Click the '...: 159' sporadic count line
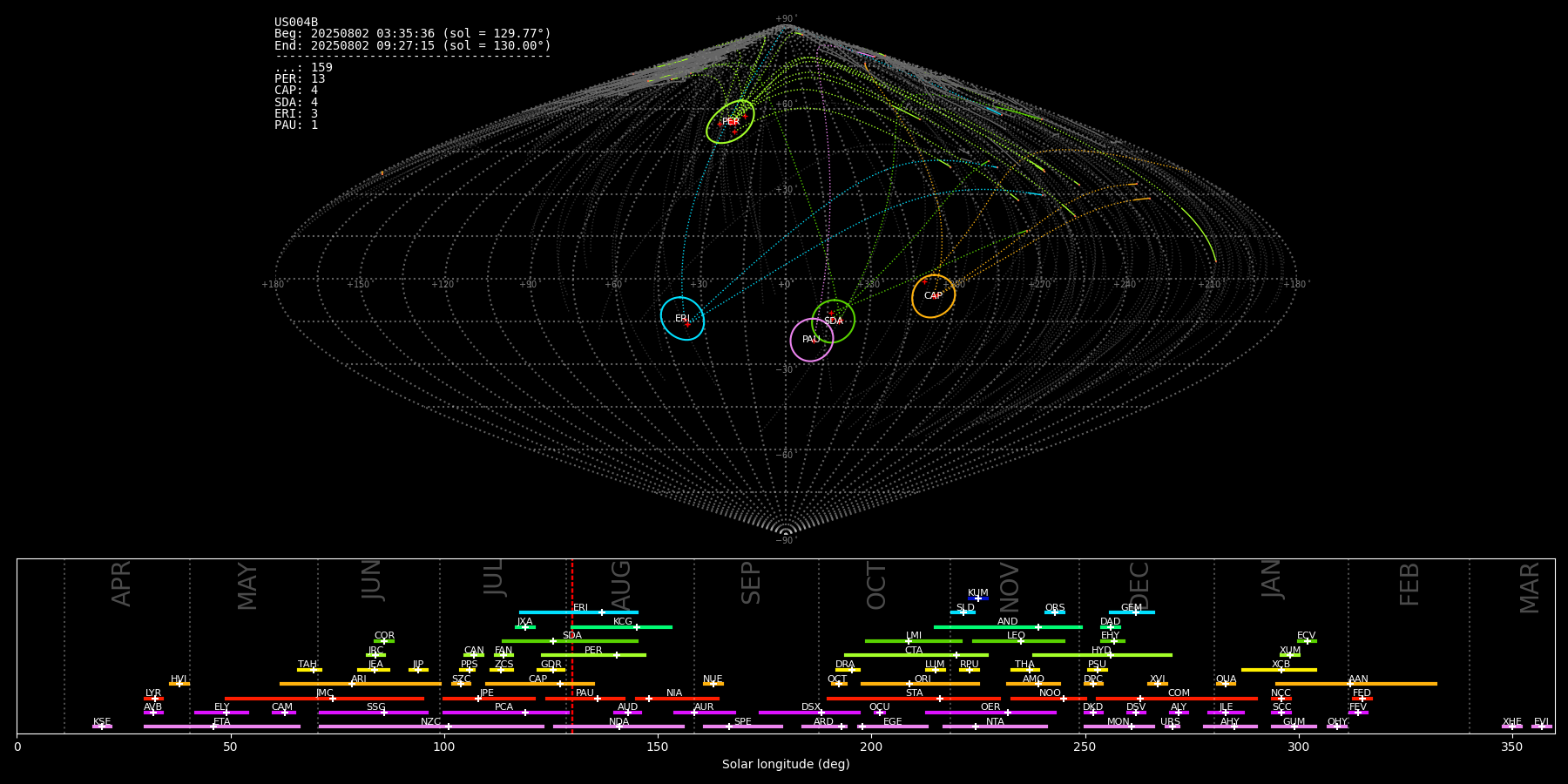 coord(303,68)
